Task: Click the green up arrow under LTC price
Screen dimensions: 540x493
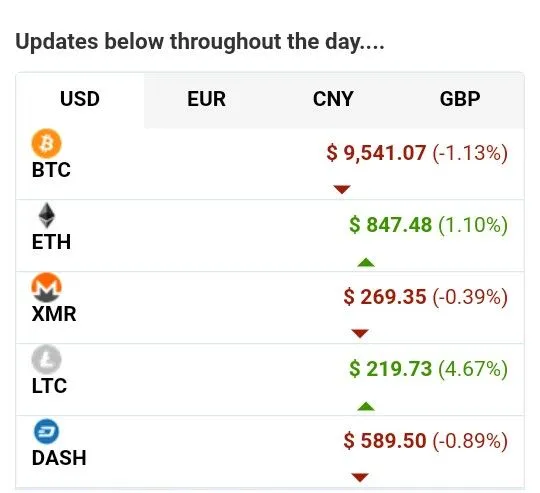Action: tap(366, 406)
